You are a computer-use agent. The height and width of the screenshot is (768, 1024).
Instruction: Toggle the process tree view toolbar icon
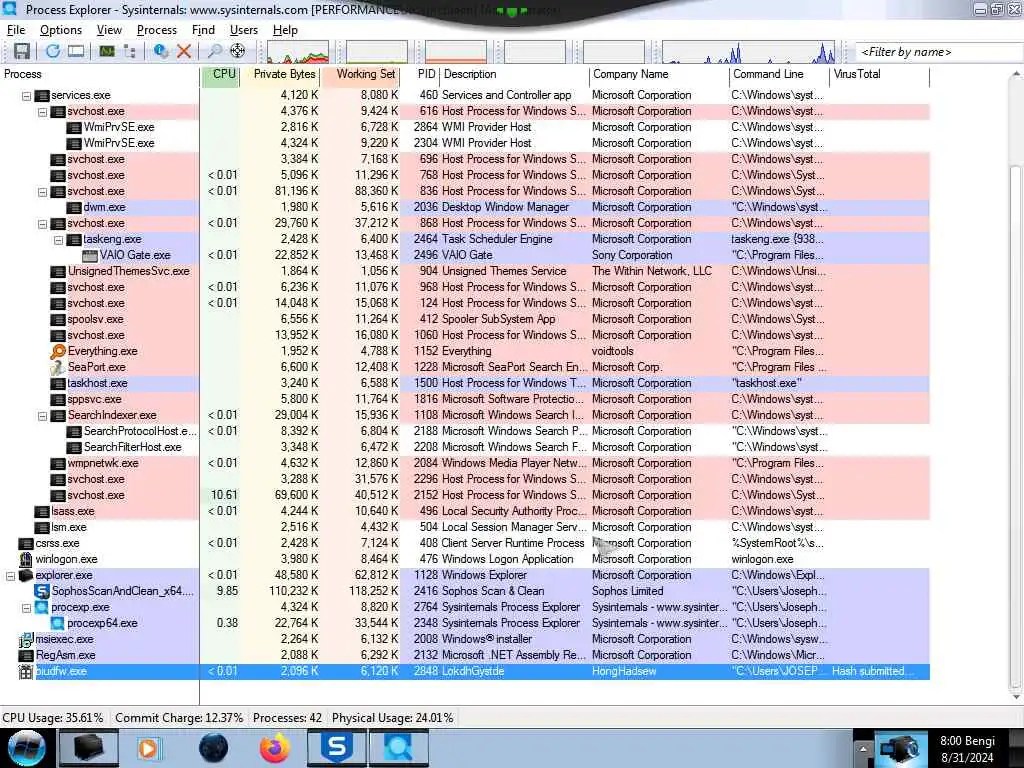(129, 51)
